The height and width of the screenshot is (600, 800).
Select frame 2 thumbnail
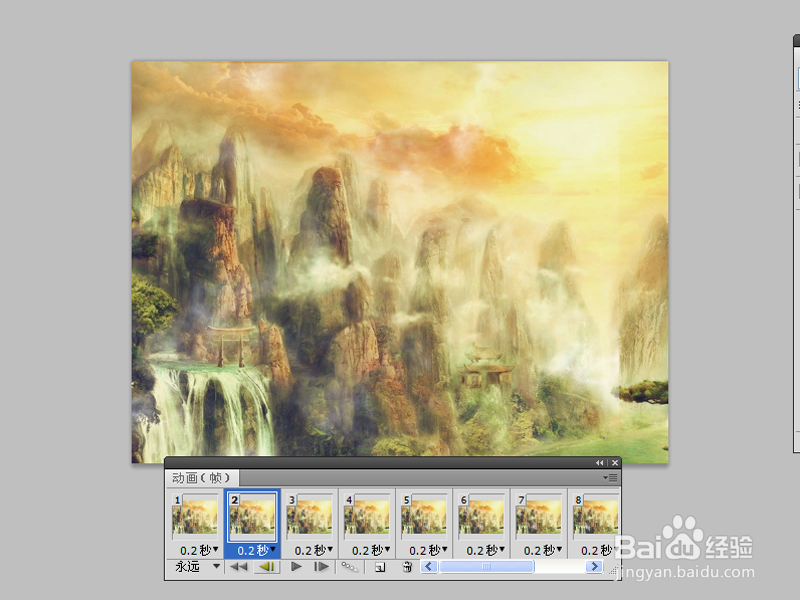pos(252,517)
